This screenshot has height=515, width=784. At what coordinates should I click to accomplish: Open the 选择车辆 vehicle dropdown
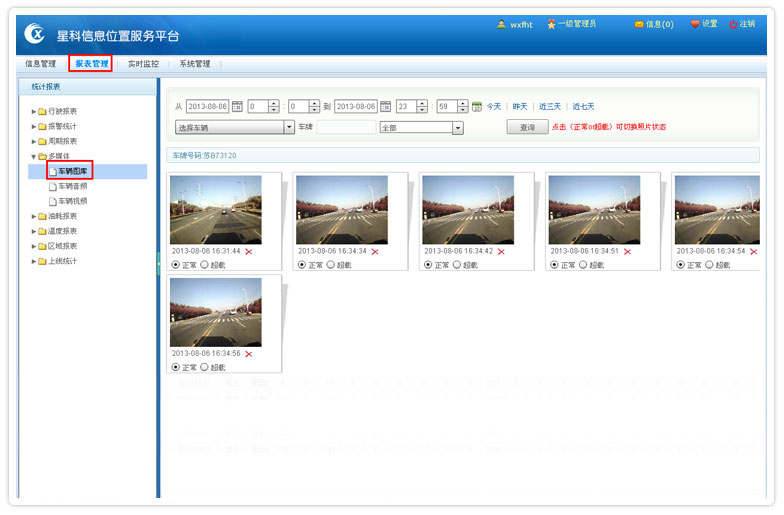[289, 128]
